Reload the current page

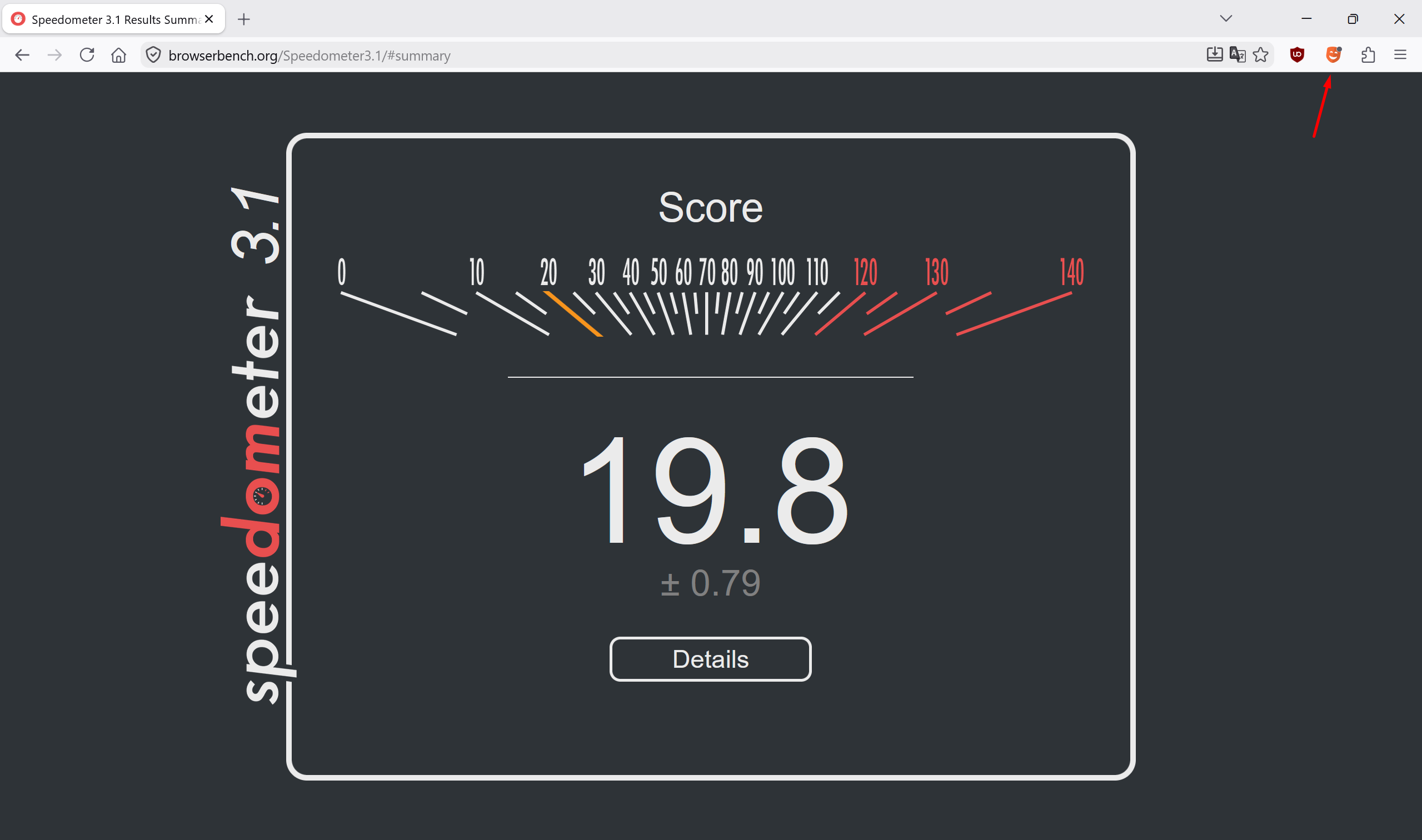coord(87,55)
